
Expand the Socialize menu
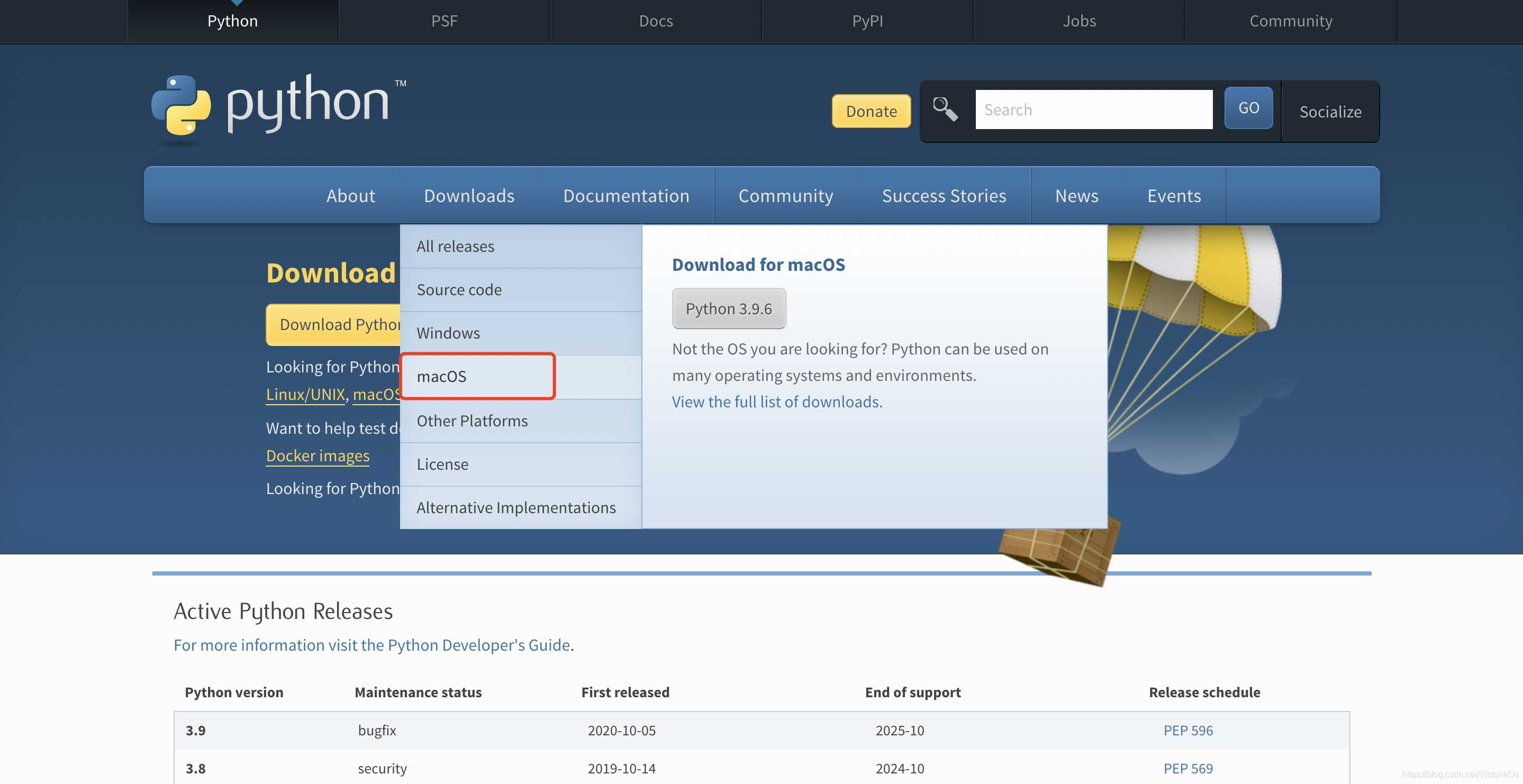pyautogui.click(x=1330, y=112)
